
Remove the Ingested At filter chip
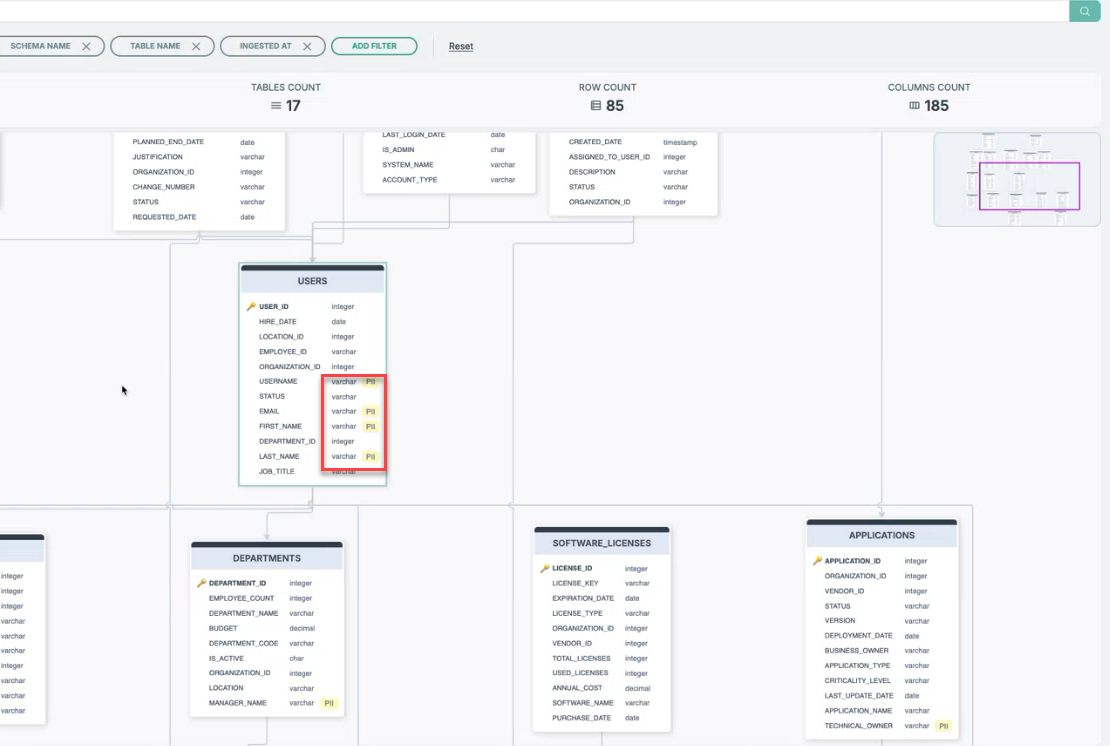point(307,46)
